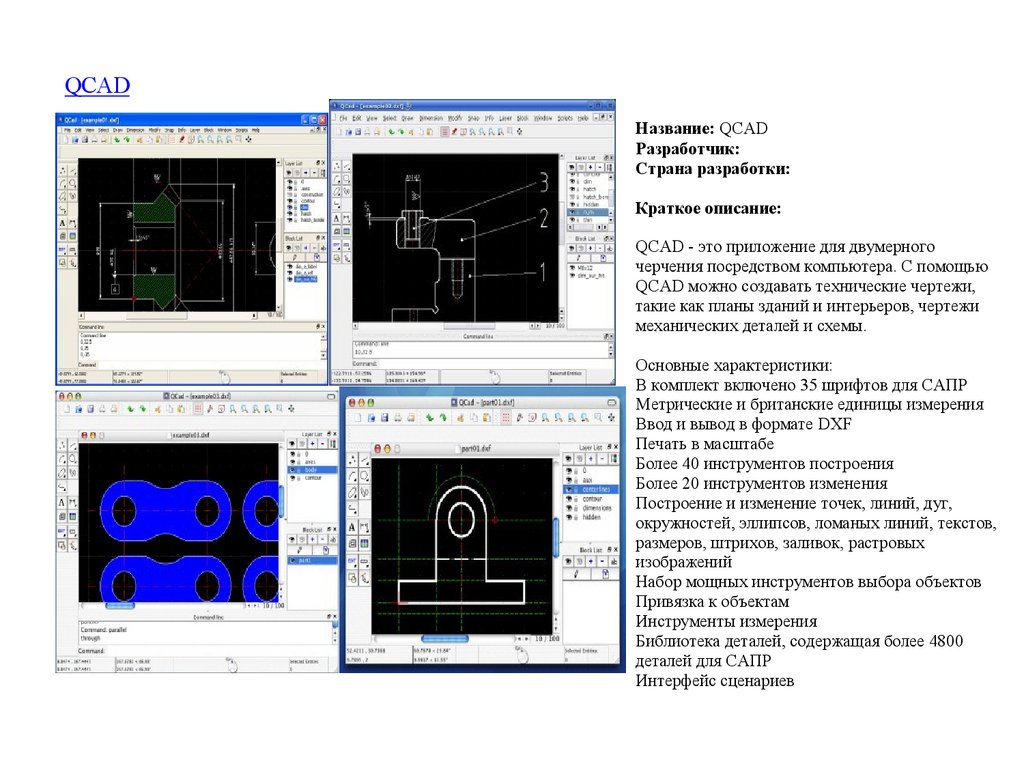The height and width of the screenshot is (768, 1024).
Task: Click add layer plus button in part01.dxf window
Action: (590, 459)
